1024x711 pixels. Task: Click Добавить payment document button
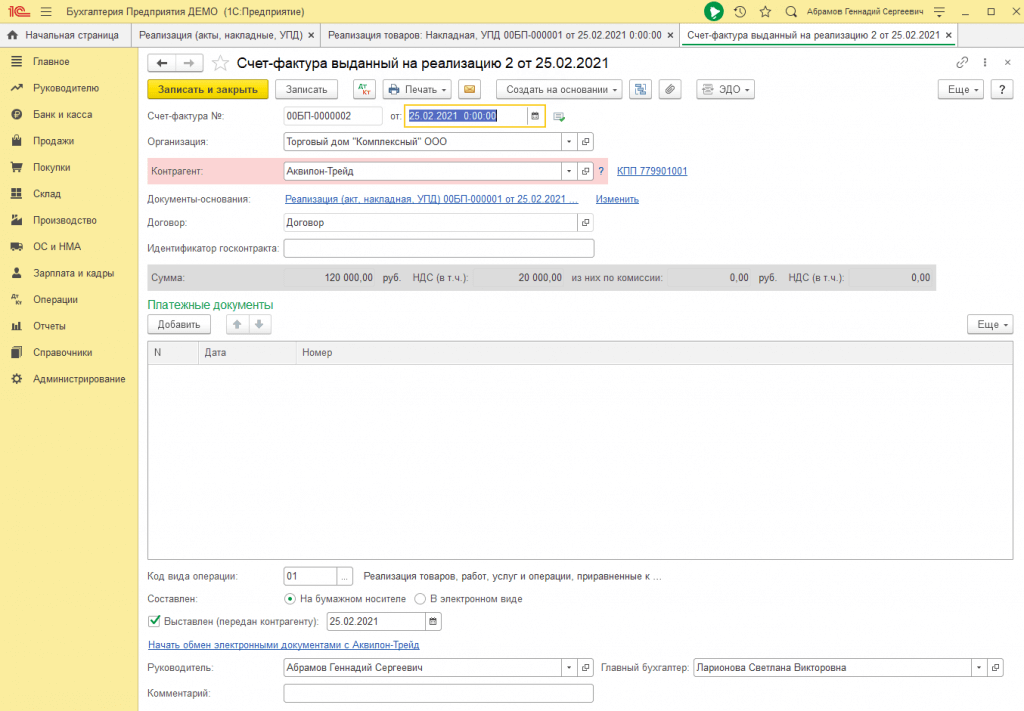[x=179, y=324]
